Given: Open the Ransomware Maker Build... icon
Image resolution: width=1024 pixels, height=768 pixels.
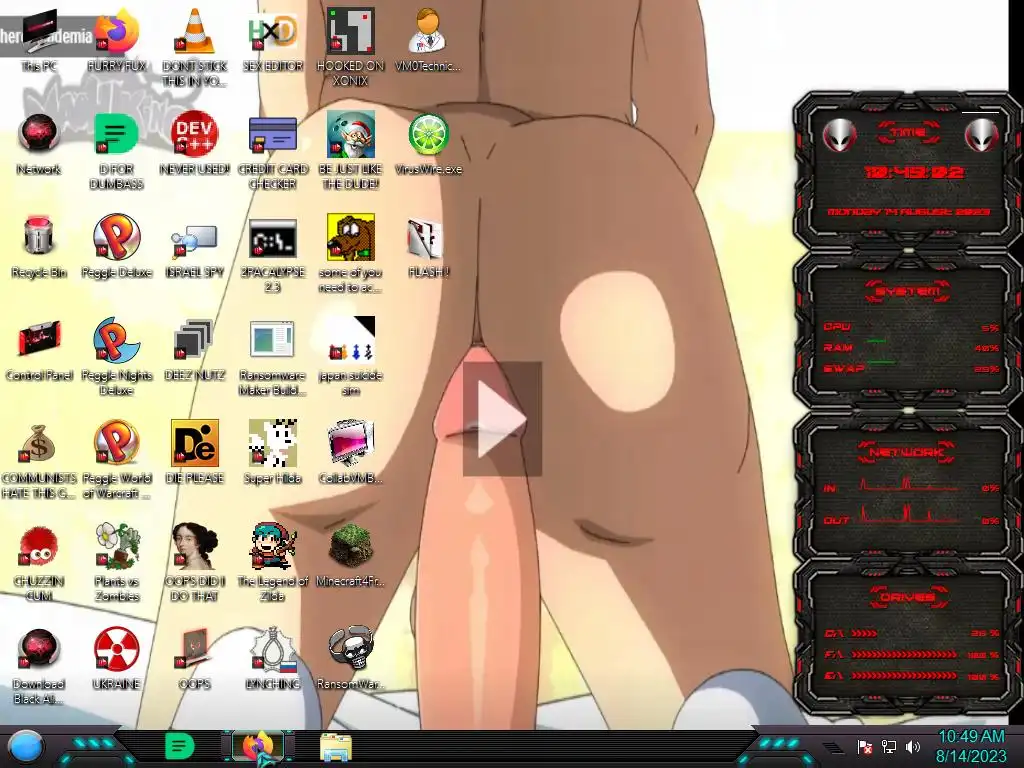Looking at the screenshot, I should point(273,358).
